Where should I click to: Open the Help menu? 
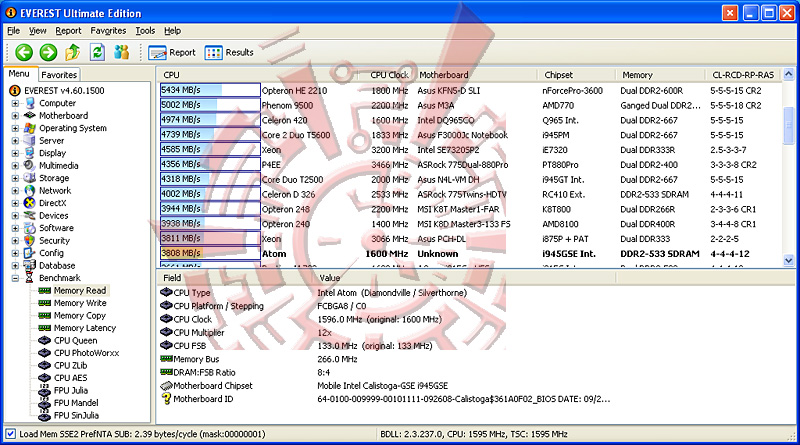[172, 31]
